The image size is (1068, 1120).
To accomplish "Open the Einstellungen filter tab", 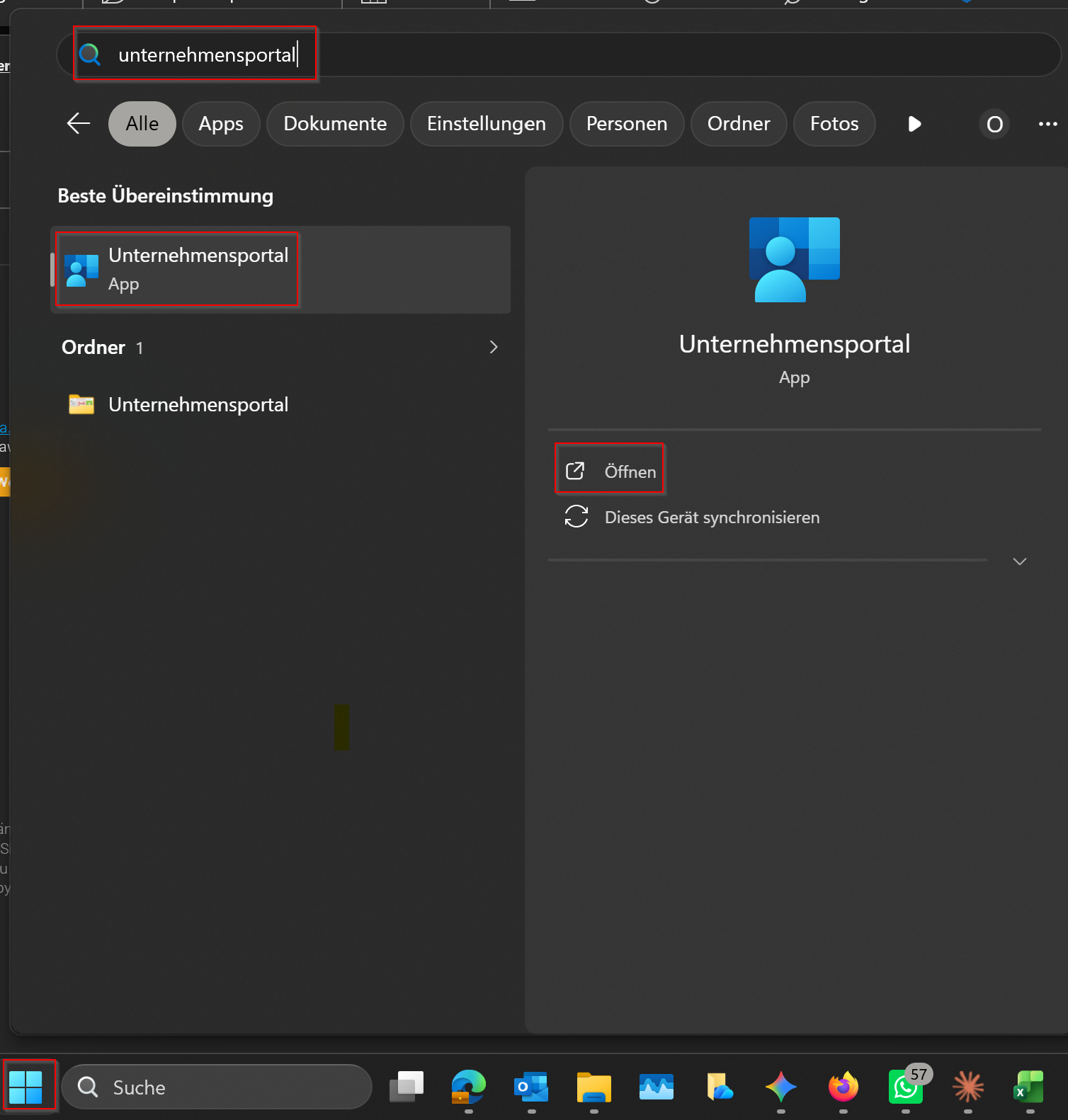I will (x=487, y=124).
